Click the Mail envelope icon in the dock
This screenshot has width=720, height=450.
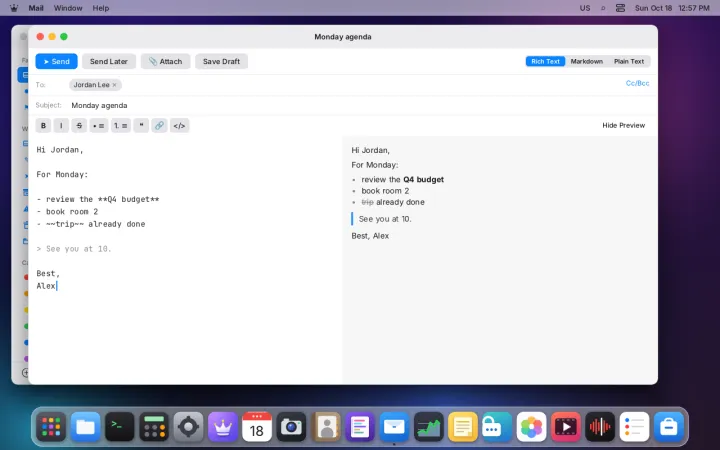click(x=394, y=427)
